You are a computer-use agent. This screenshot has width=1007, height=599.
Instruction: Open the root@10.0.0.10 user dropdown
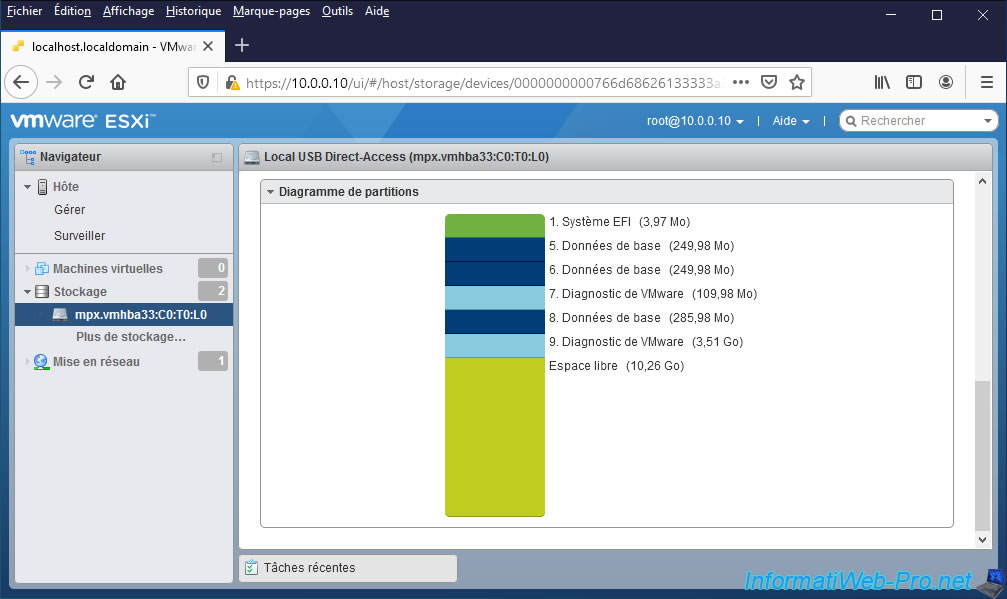click(x=695, y=121)
